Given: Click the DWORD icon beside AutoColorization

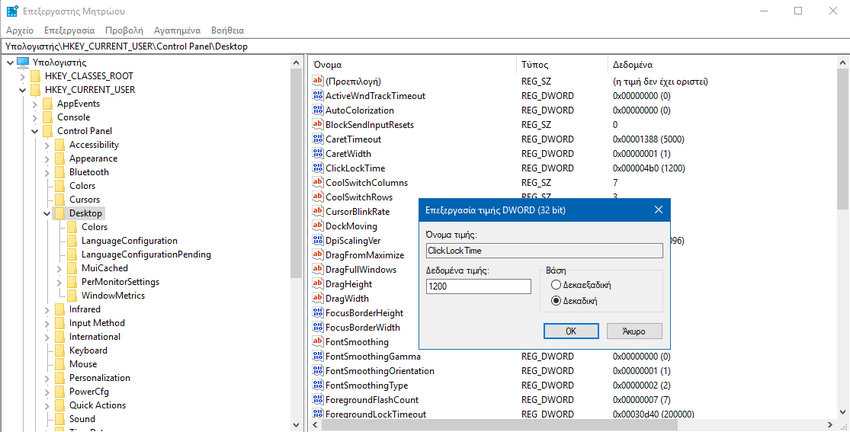Looking at the screenshot, I should (x=318, y=110).
